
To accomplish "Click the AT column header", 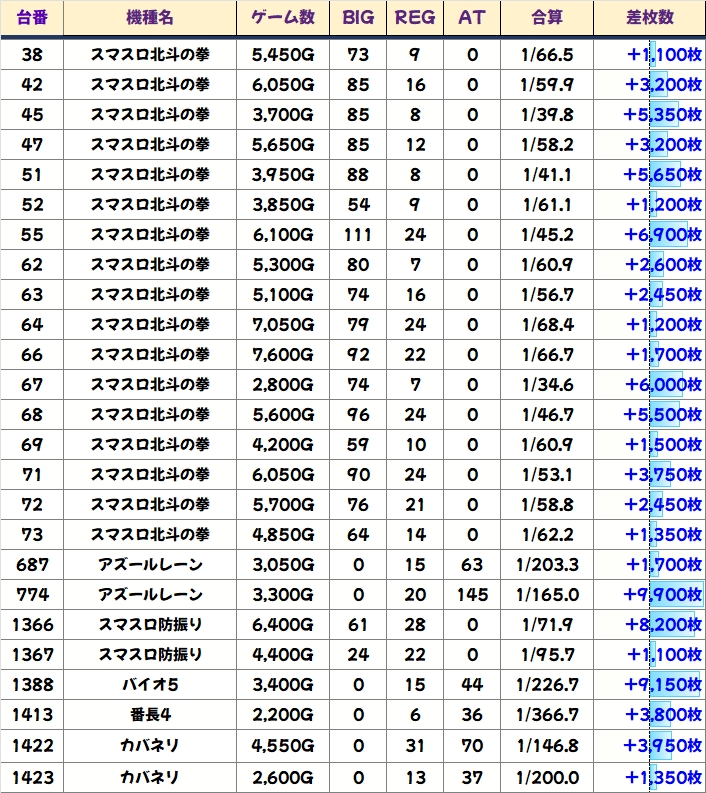I will (x=472, y=18).
